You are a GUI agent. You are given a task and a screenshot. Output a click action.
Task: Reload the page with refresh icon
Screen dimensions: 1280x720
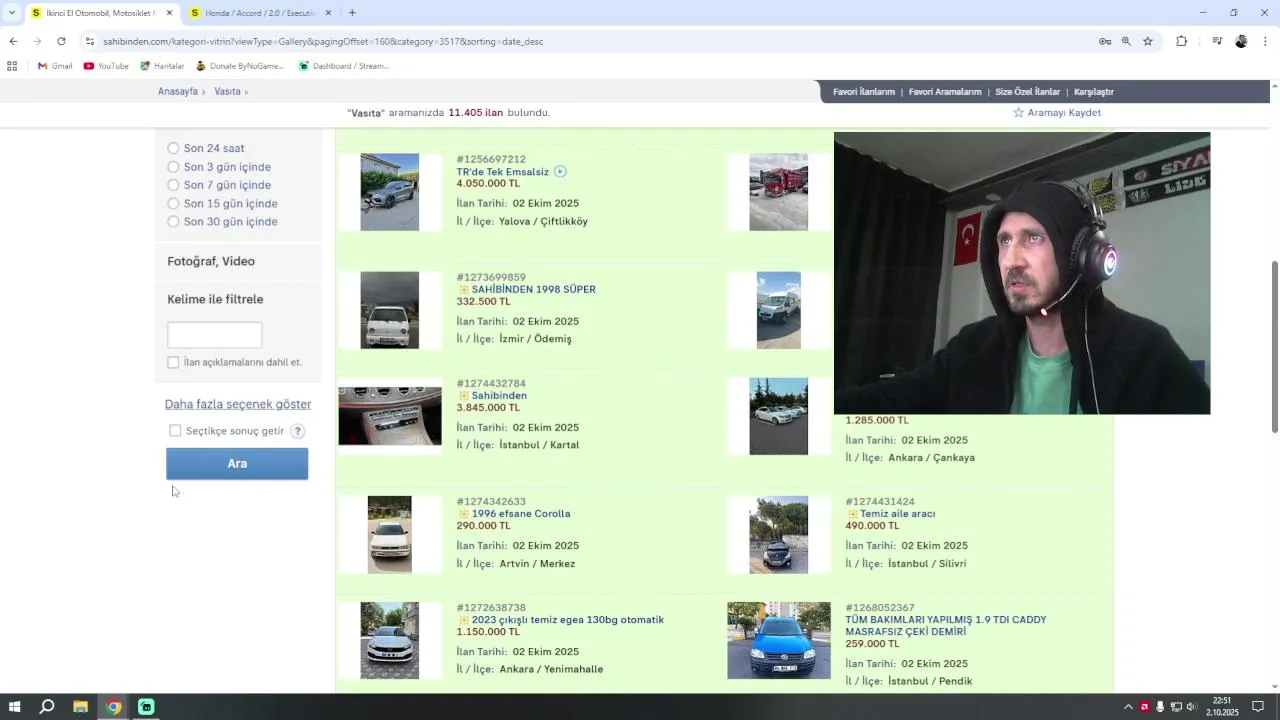[x=61, y=41]
